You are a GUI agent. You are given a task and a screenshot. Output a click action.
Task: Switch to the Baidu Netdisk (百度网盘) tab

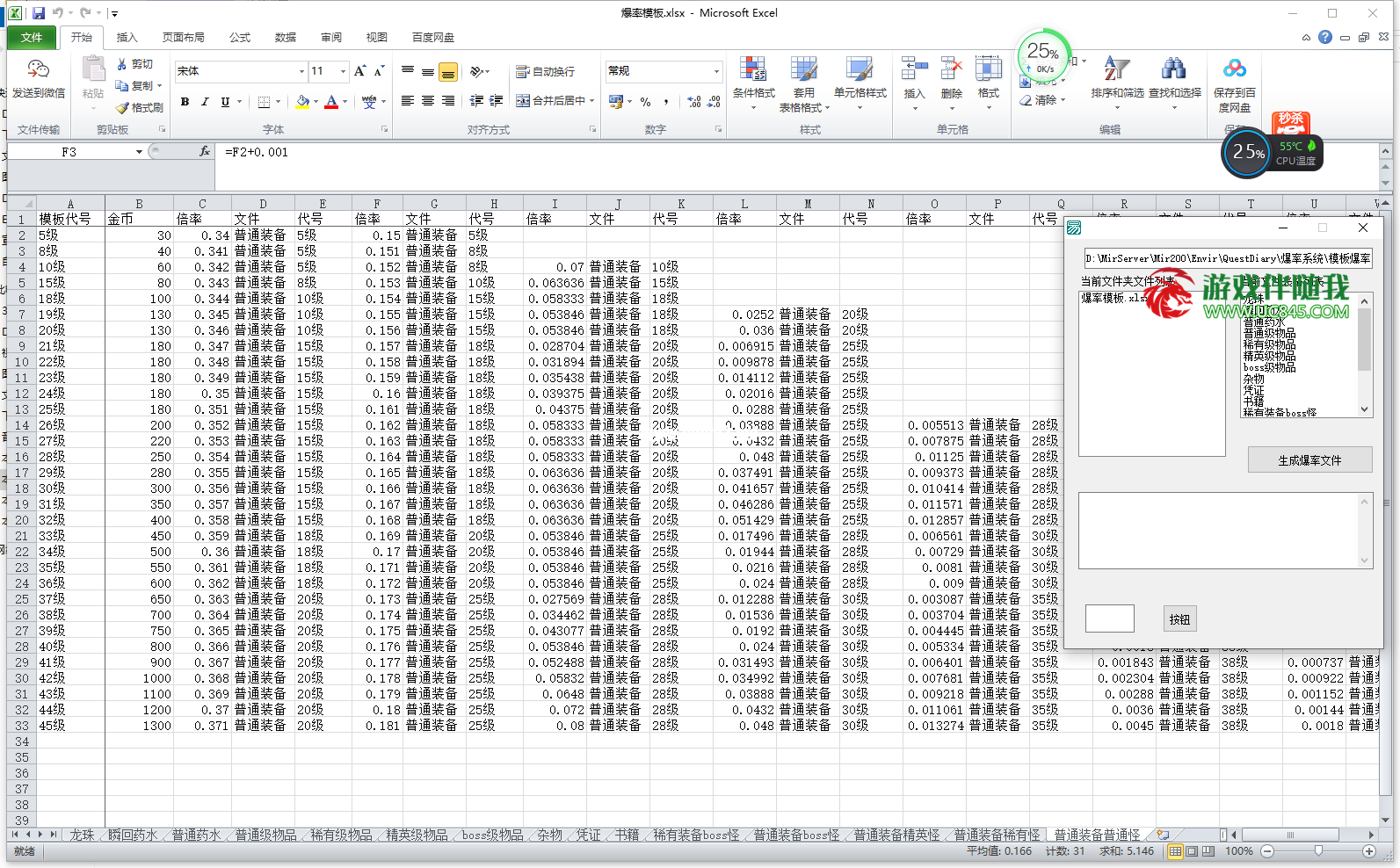tap(433, 38)
